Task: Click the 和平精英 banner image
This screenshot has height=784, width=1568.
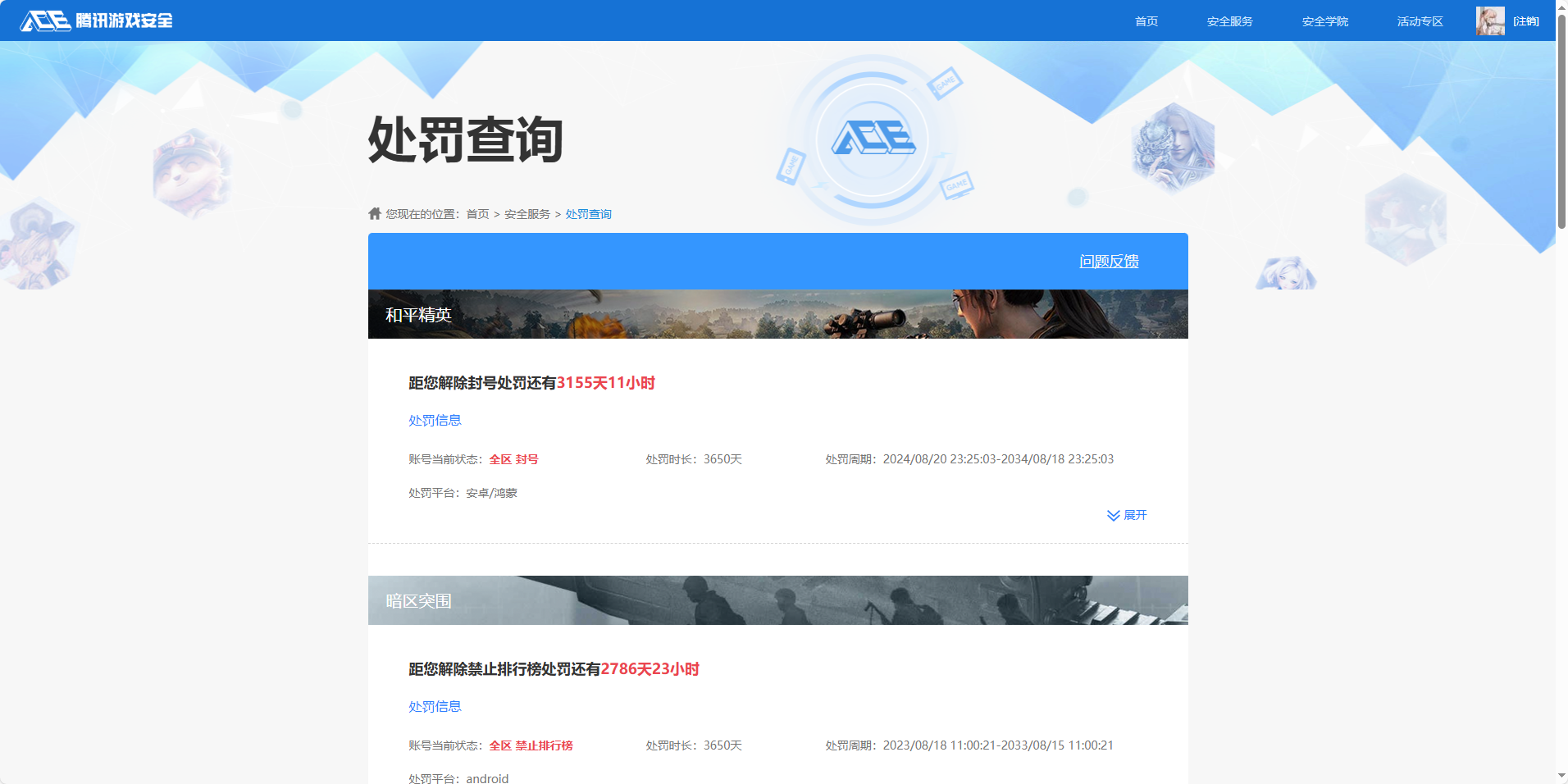Action: 777,313
